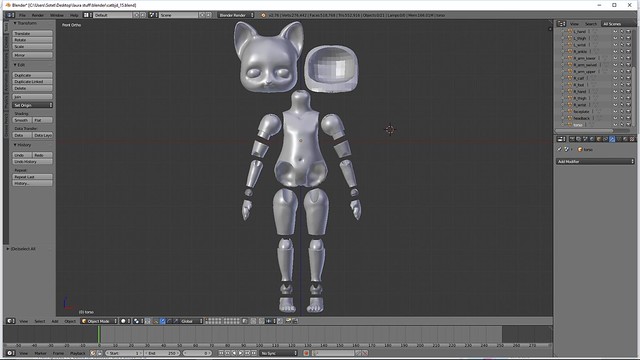Open the 3D viewport View menu
This screenshot has width=640, height=360.
pyautogui.click(x=24, y=321)
